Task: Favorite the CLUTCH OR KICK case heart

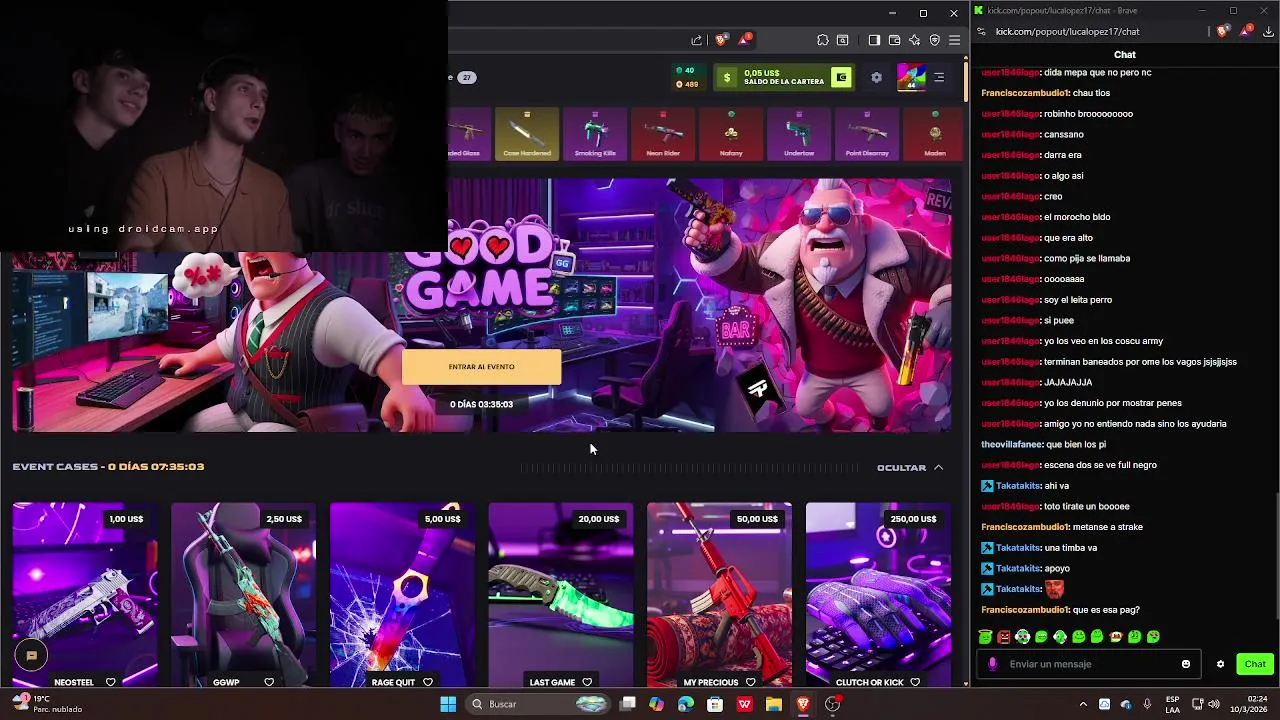Action: point(915,682)
